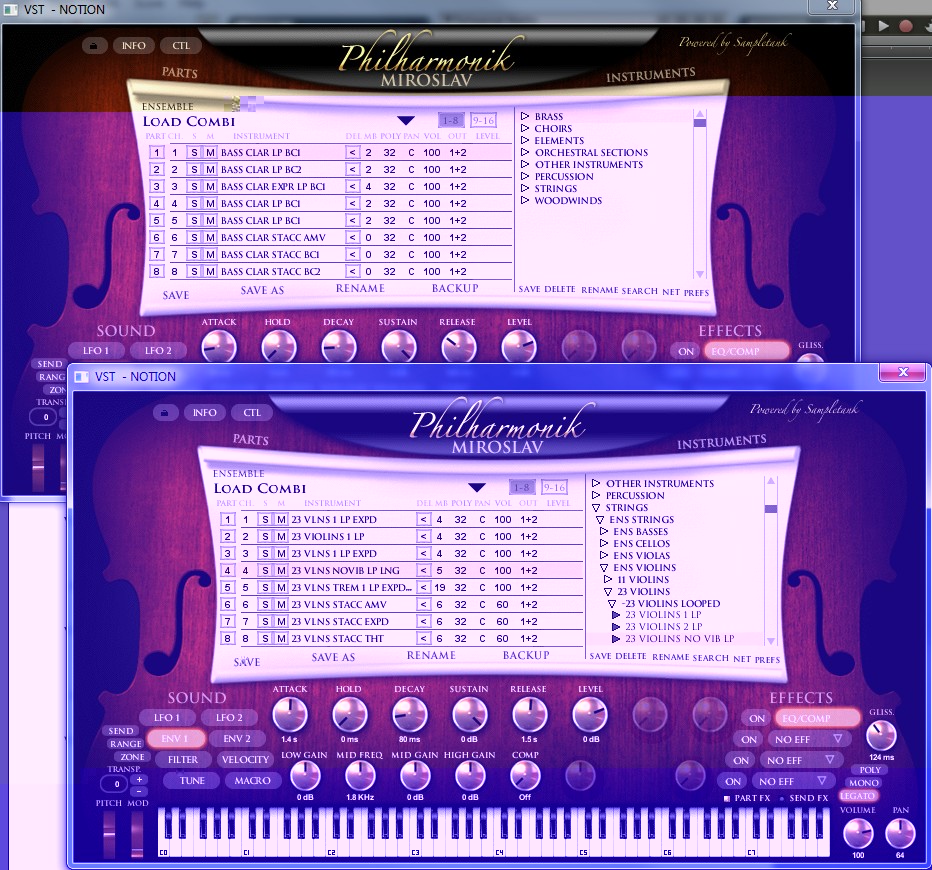Show parts 9-16 in the front window
Screen dimensions: 932x870
pos(555,487)
